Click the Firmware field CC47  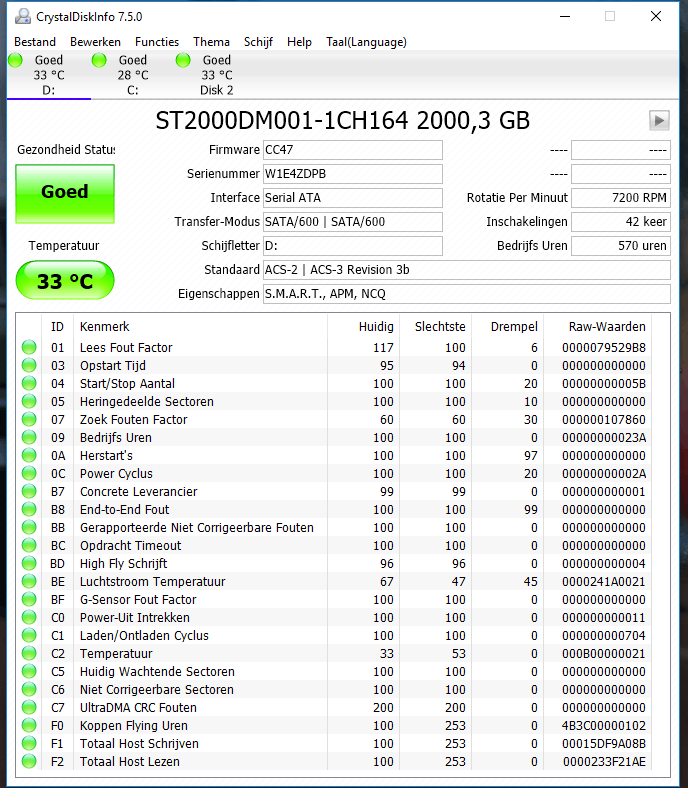pyautogui.click(x=353, y=150)
